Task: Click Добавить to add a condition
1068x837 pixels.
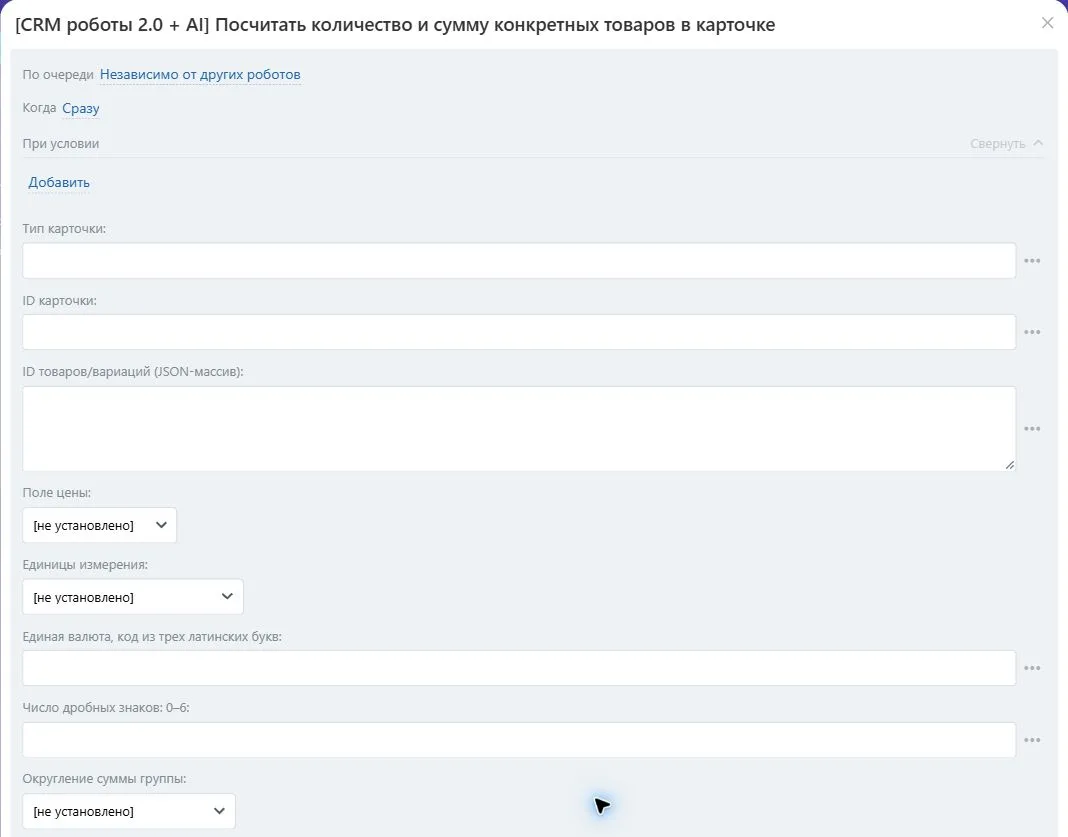Action: 59,183
